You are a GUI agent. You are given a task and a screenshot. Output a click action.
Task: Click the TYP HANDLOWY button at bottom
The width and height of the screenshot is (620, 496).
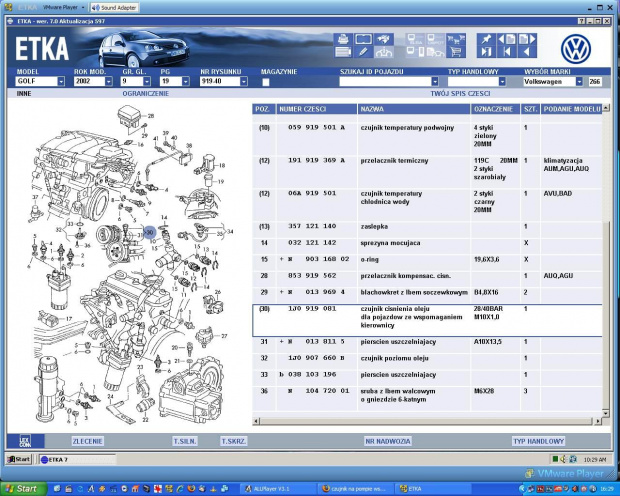pos(539,441)
